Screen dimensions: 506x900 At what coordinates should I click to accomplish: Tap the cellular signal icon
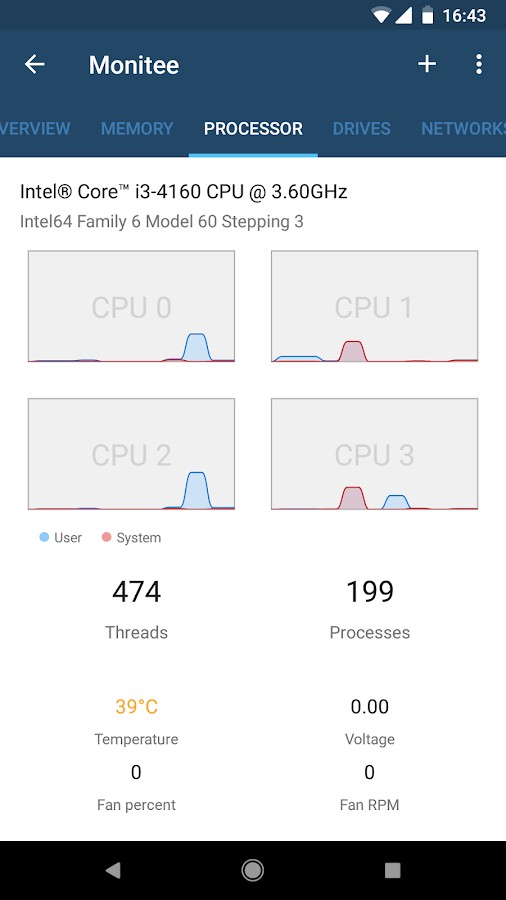click(x=403, y=15)
